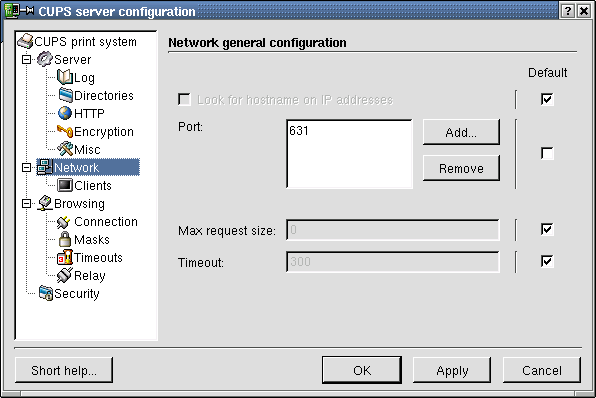Open the Security shield icon
The width and height of the screenshot is (596, 398).
46,293
